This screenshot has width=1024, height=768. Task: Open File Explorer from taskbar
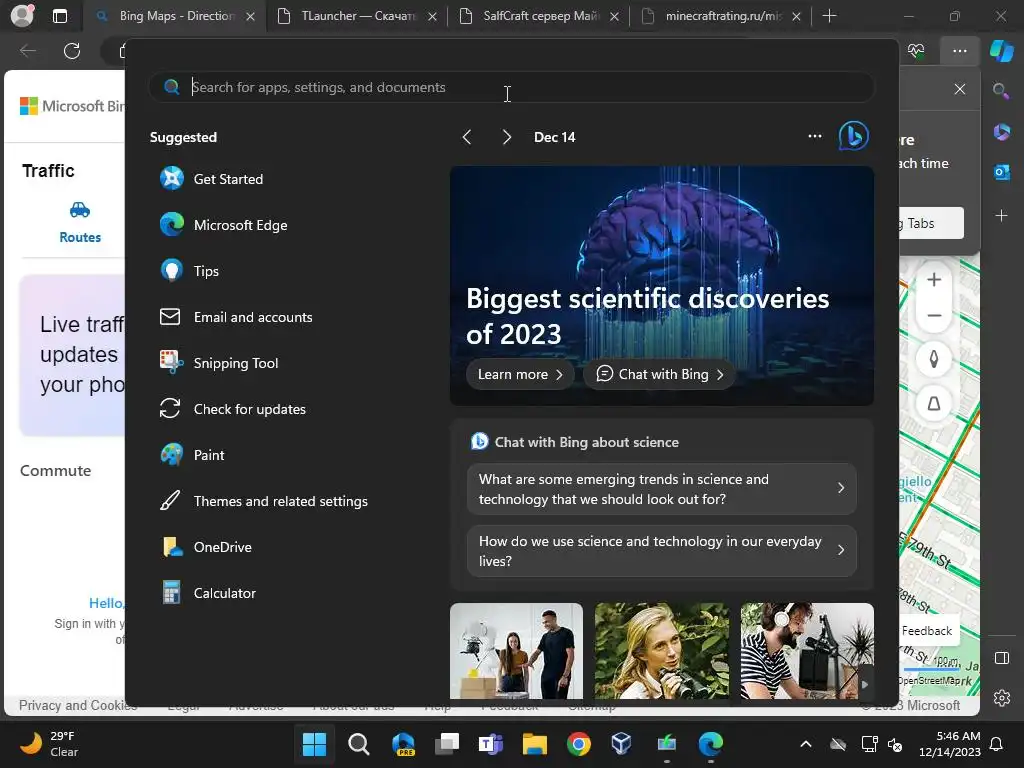534,744
